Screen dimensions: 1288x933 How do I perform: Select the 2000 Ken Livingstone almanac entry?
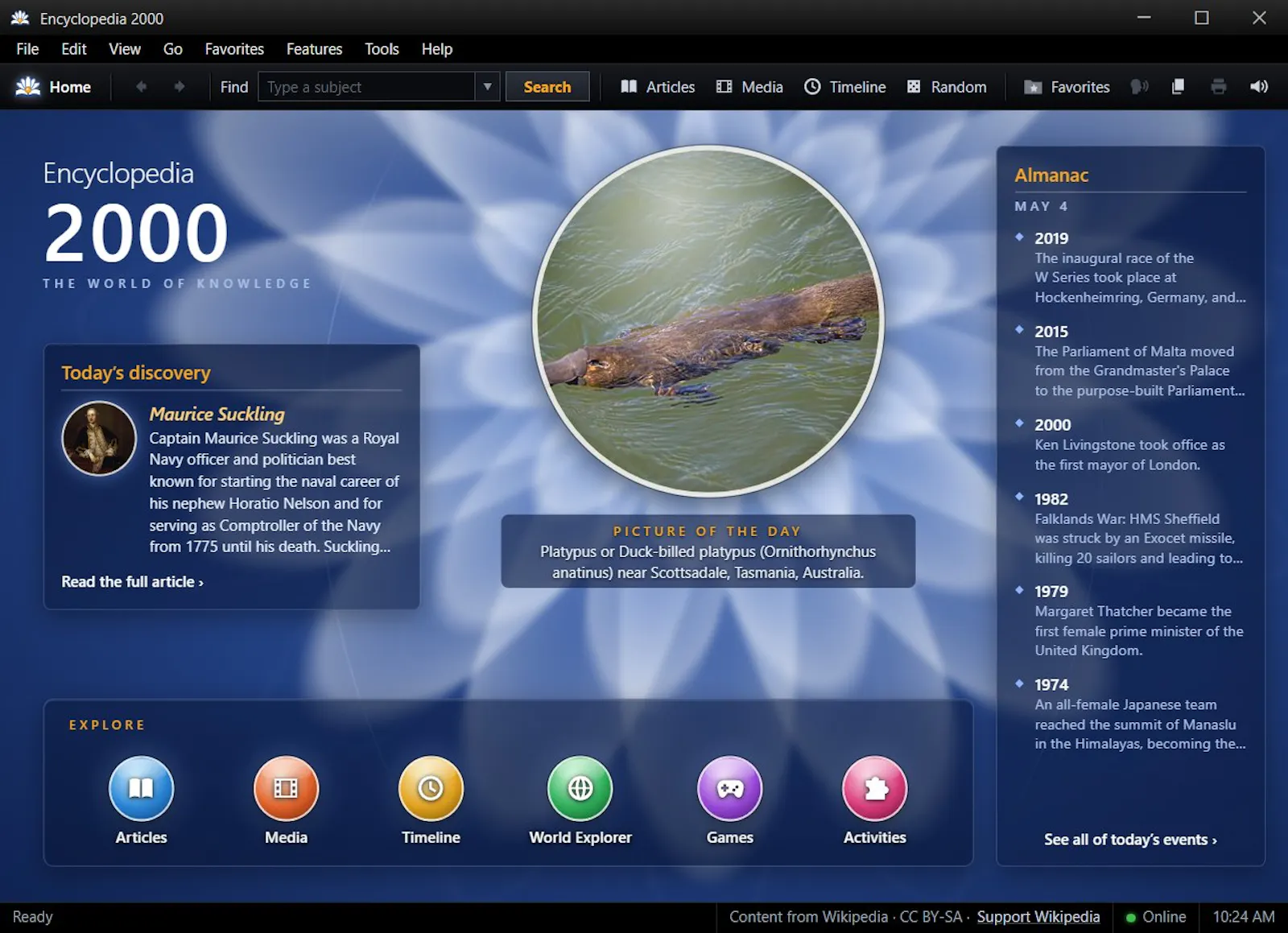[1131, 444]
